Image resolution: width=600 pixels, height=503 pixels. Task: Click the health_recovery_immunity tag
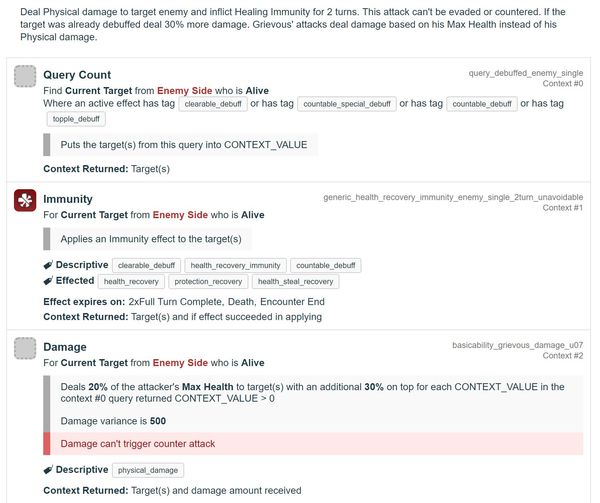coord(235,265)
